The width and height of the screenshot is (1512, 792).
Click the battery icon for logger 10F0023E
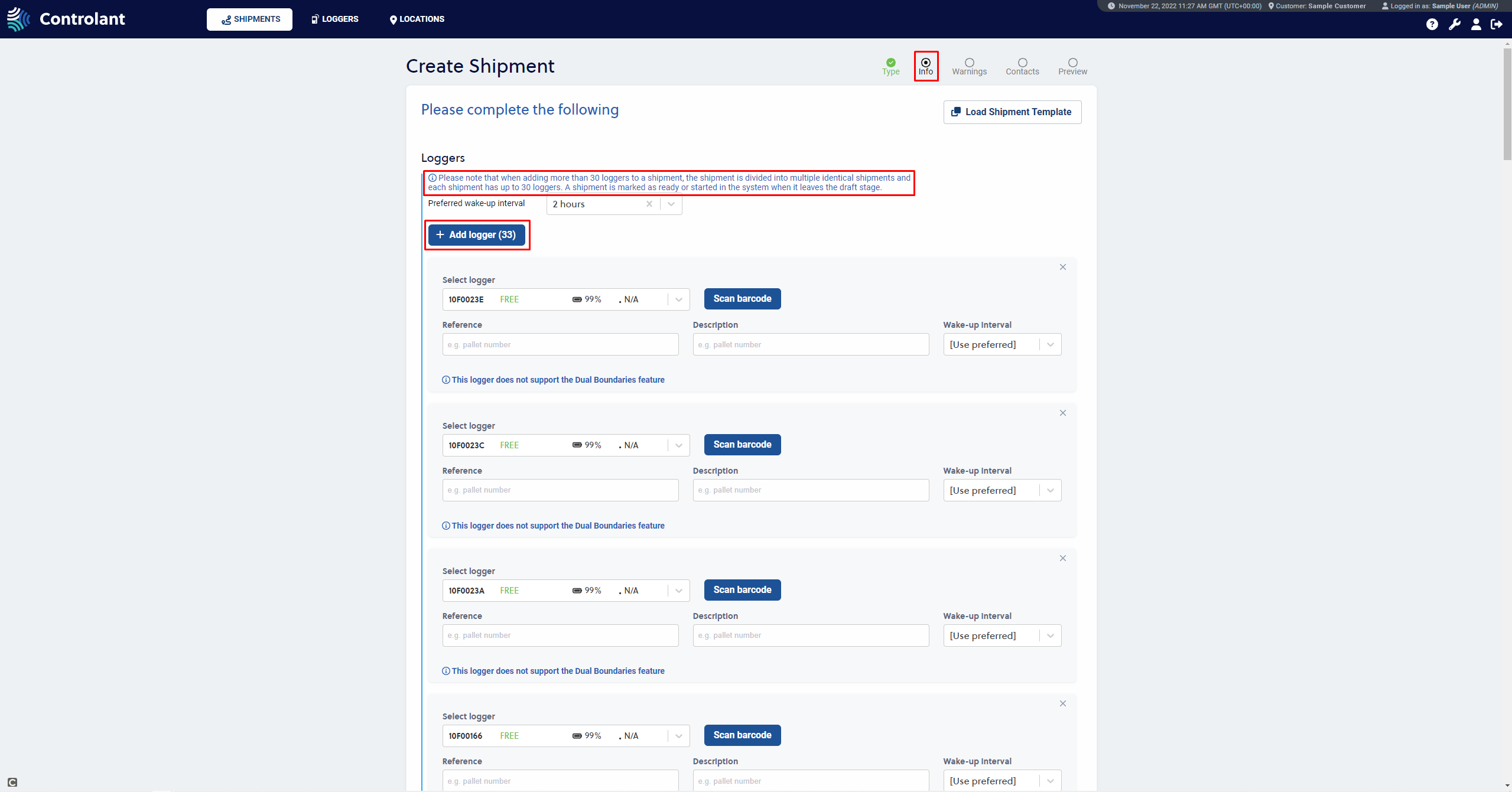577,299
